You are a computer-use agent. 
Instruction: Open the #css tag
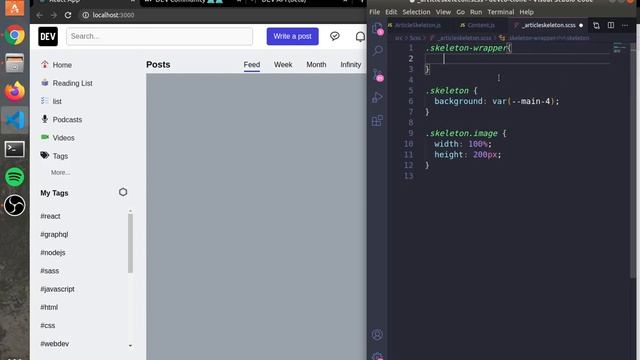(48, 326)
